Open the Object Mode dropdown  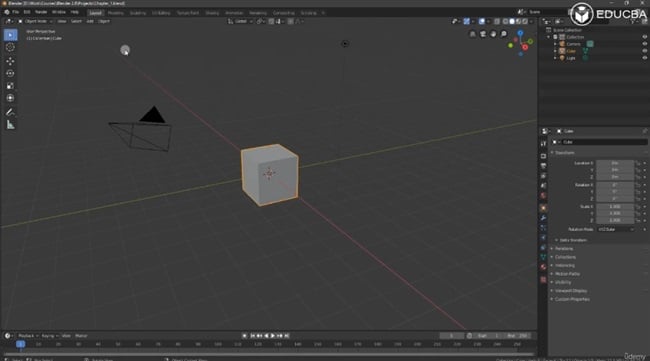[36, 21]
